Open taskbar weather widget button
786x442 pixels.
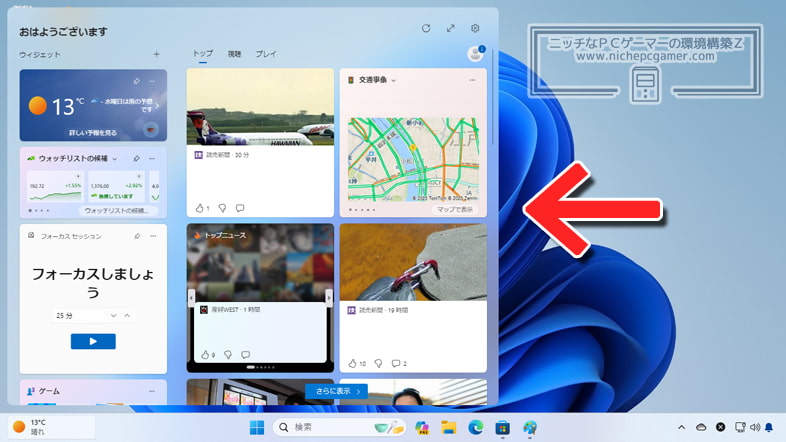(52, 427)
